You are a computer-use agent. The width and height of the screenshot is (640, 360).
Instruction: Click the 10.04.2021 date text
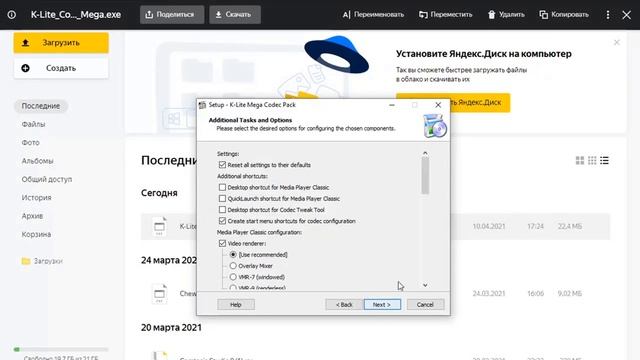pyautogui.click(x=489, y=227)
